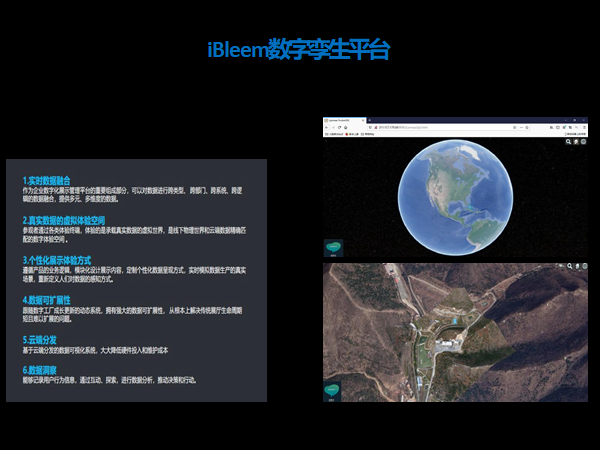This screenshot has width=600, height=450.
Task: Click the browser home icon in the navigation bar
Action: (348, 129)
